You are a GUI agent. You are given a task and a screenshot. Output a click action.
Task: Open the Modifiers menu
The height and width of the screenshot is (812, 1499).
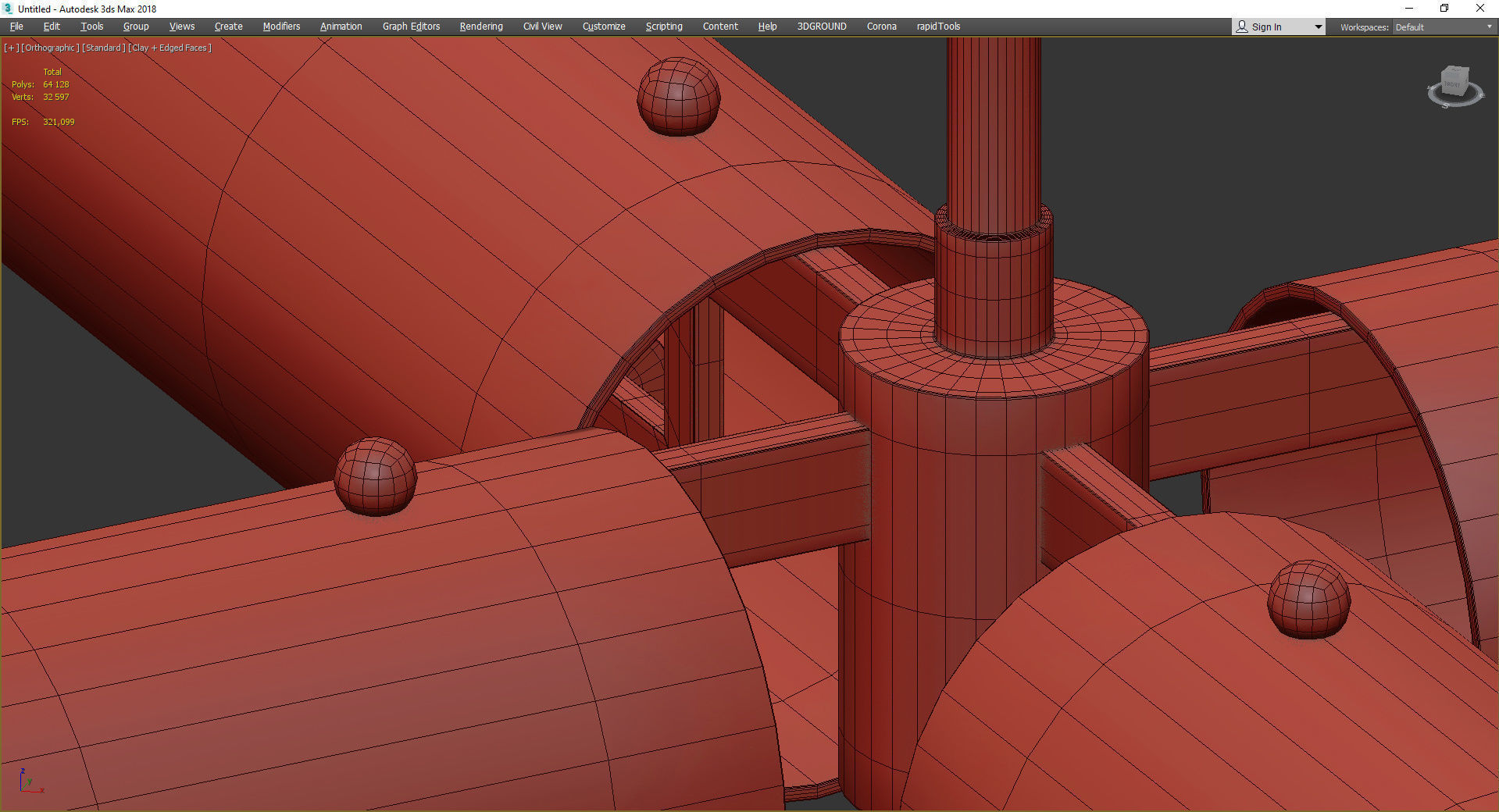(281, 27)
